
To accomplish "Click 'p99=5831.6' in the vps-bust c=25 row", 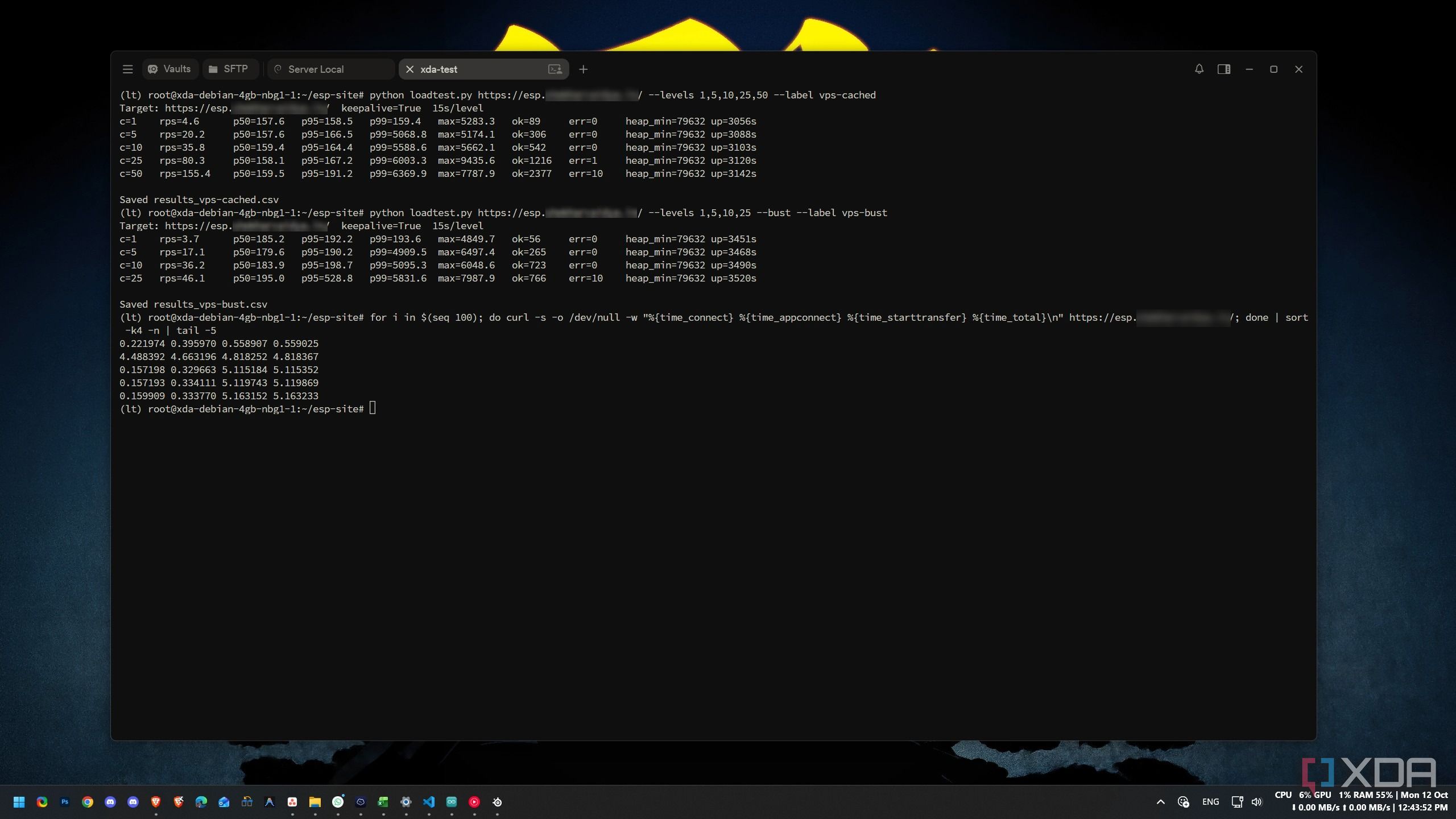I will pos(398,278).
